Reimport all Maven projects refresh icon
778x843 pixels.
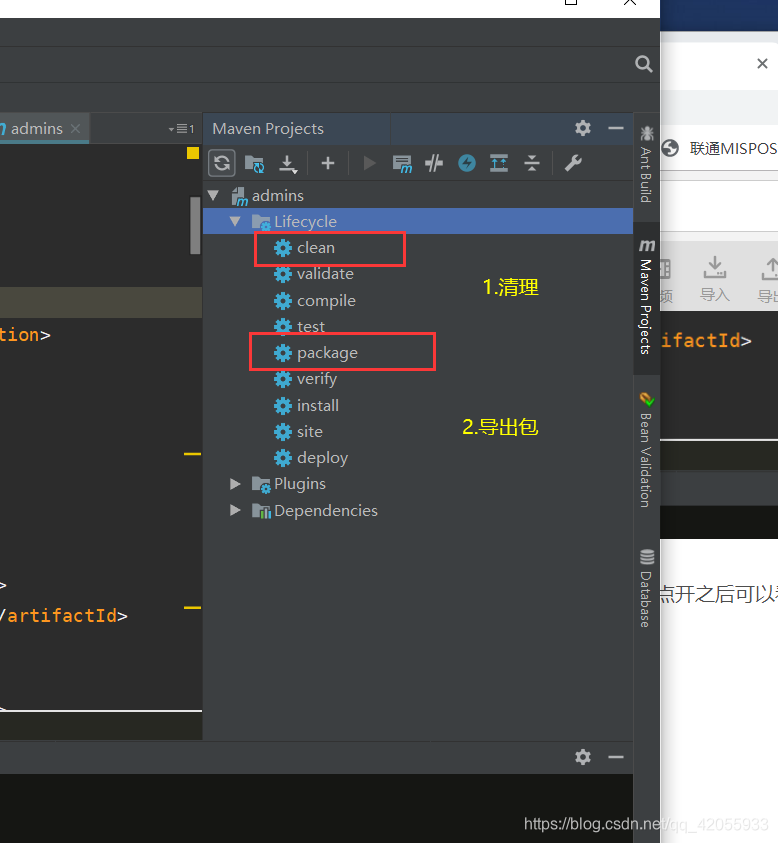point(222,163)
